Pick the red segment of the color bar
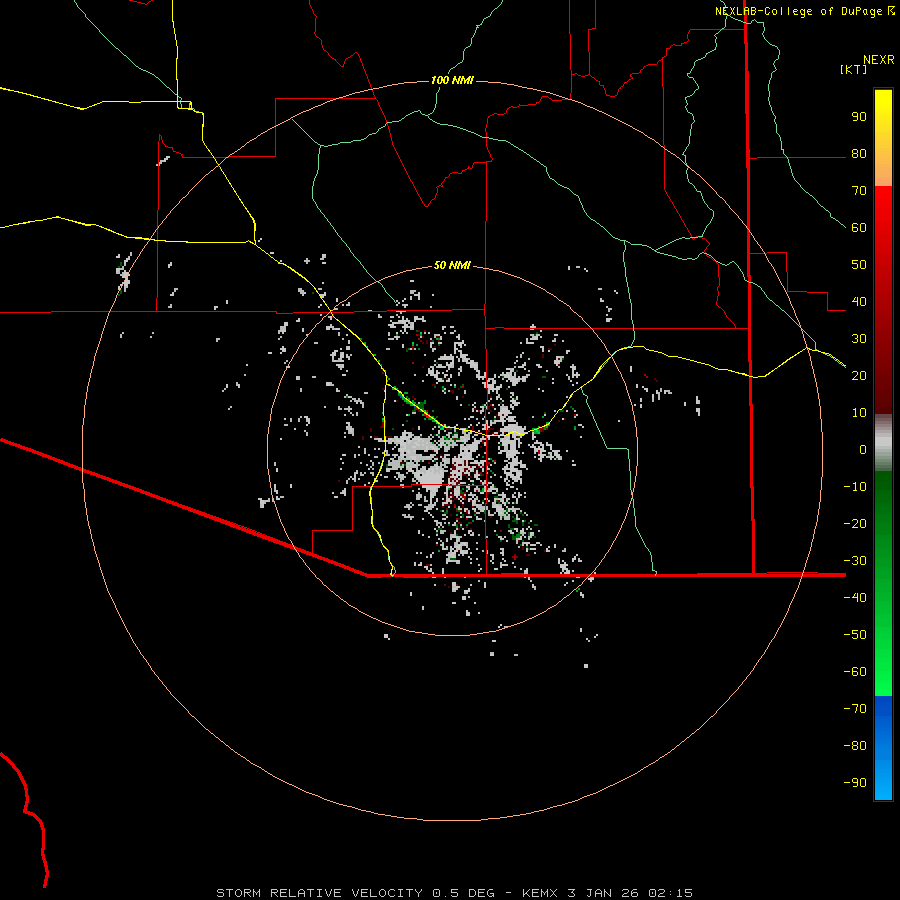Image resolution: width=900 pixels, height=900 pixels. [883, 300]
